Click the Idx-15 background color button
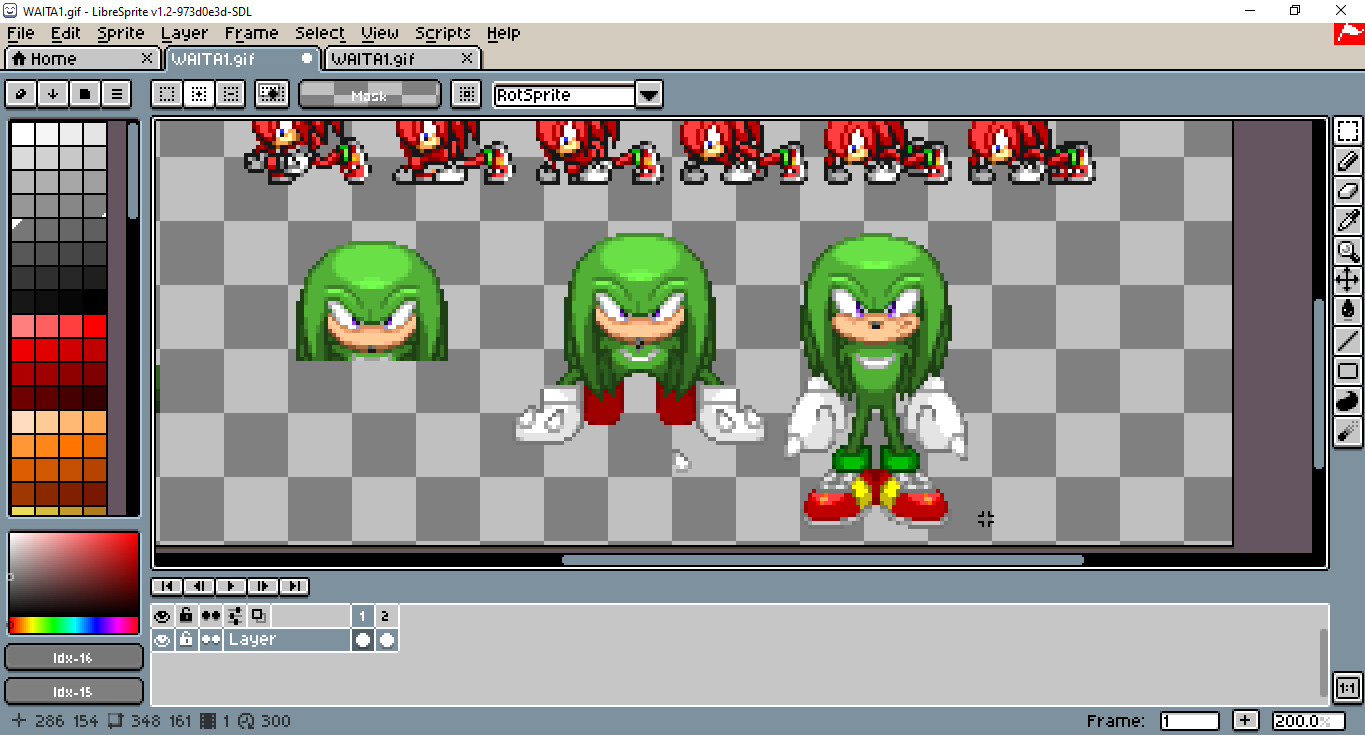The height and width of the screenshot is (735, 1365). [74, 691]
